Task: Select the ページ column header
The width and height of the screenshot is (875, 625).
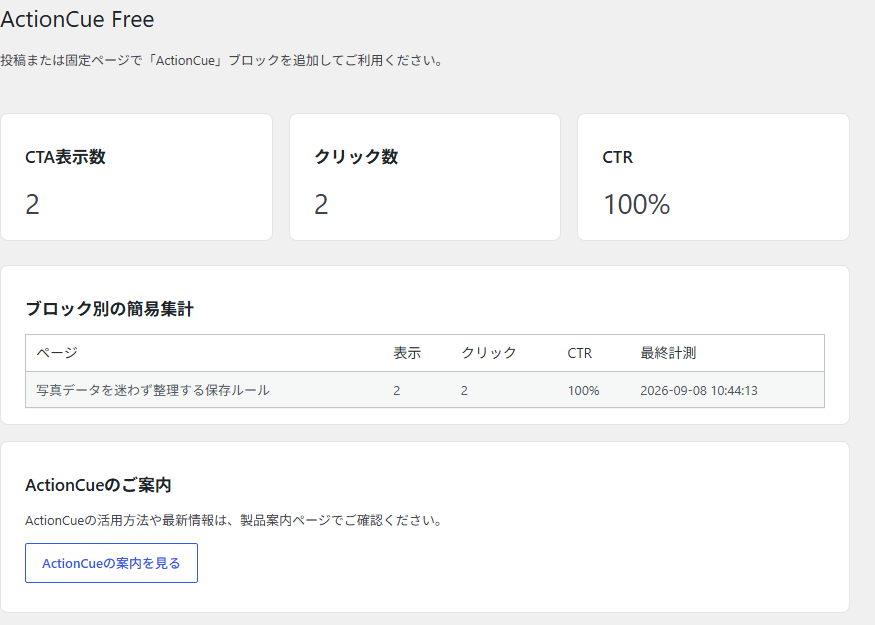Action: [57, 353]
